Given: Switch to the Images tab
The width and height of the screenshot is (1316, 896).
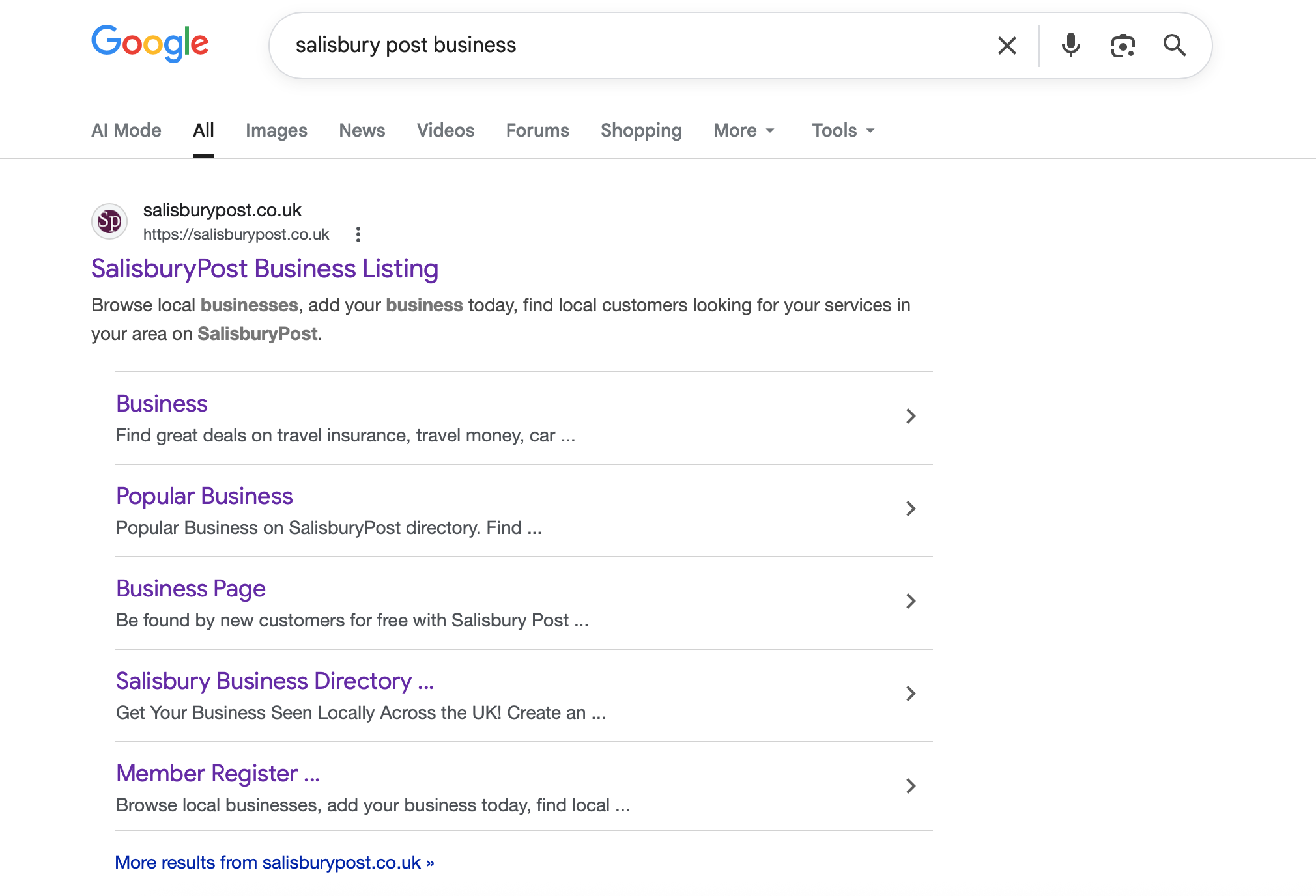Looking at the screenshot, I should [276, 130].
